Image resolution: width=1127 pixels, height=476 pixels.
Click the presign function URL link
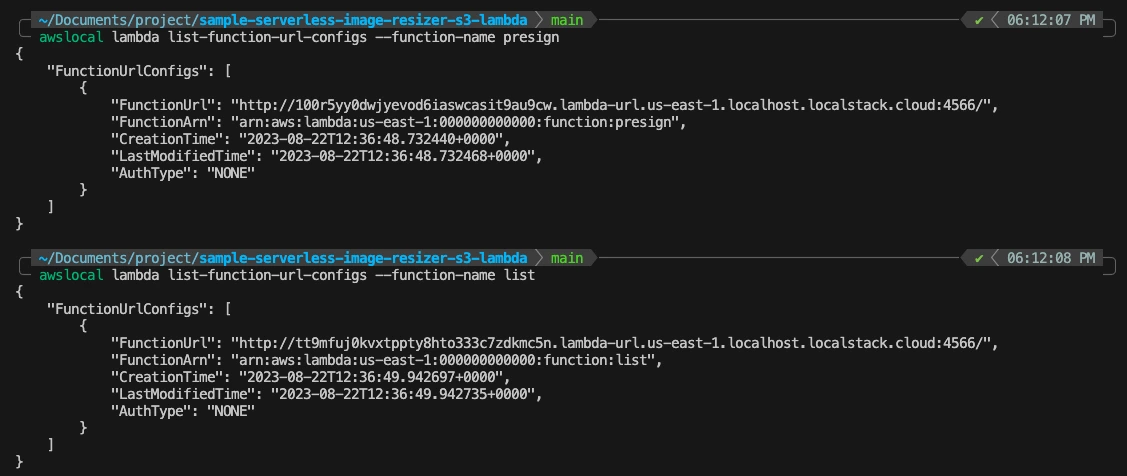point(614,105)
